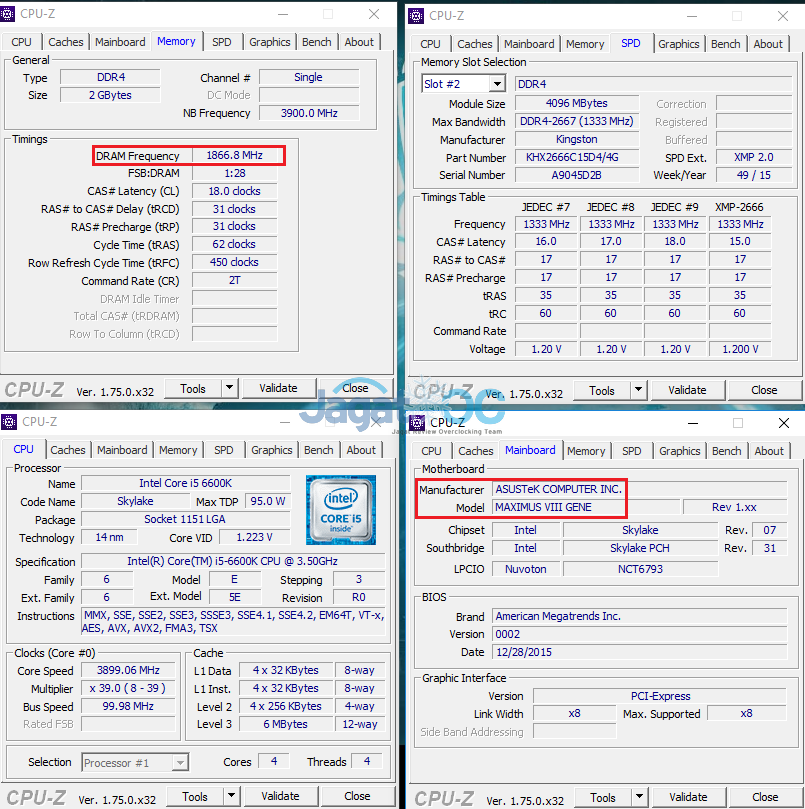Click Close button in Mainboard window
This screenshot has width=805, height=809.
tap(765, 797)
